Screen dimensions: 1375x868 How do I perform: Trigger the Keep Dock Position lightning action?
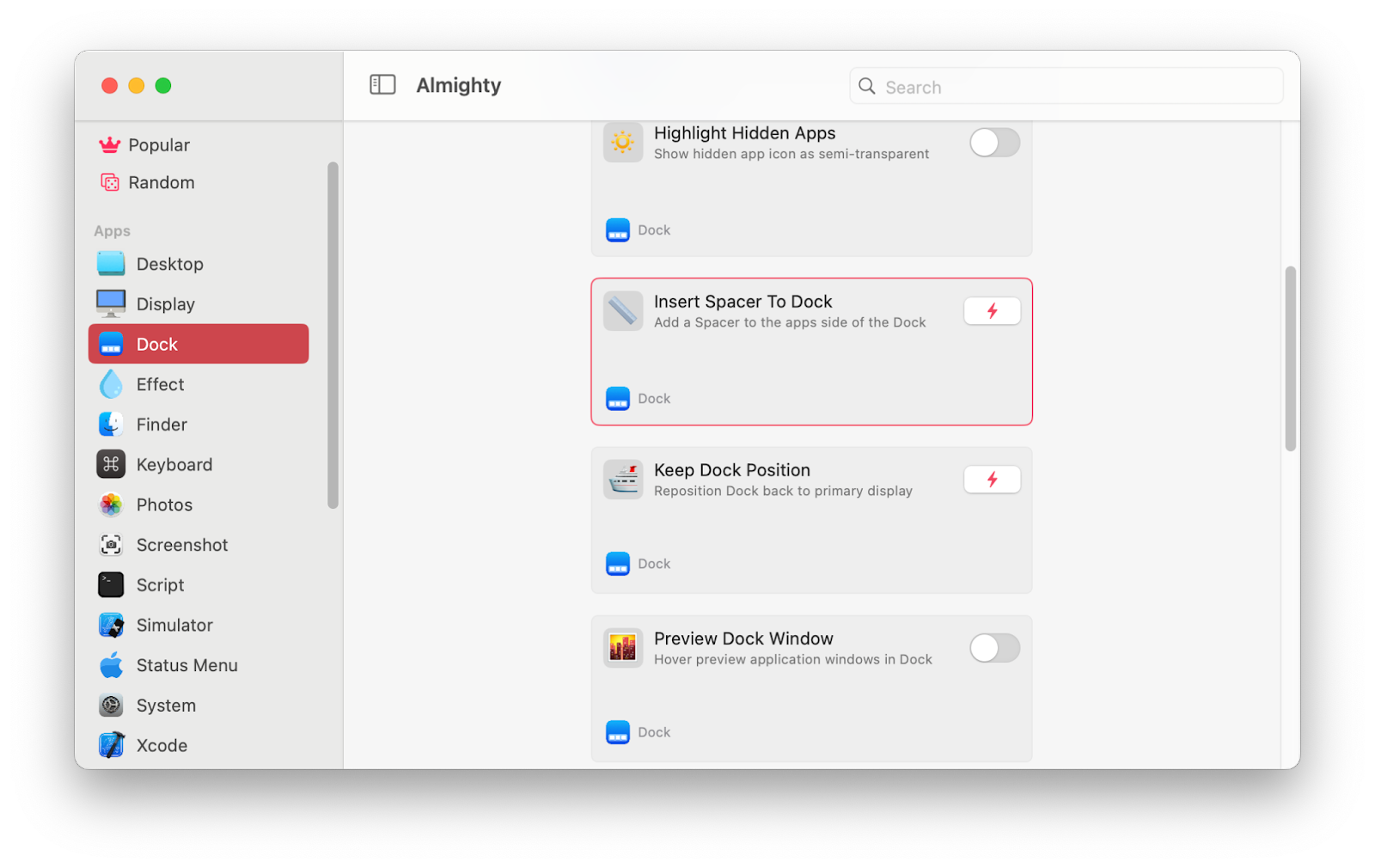tap(992, 479)
